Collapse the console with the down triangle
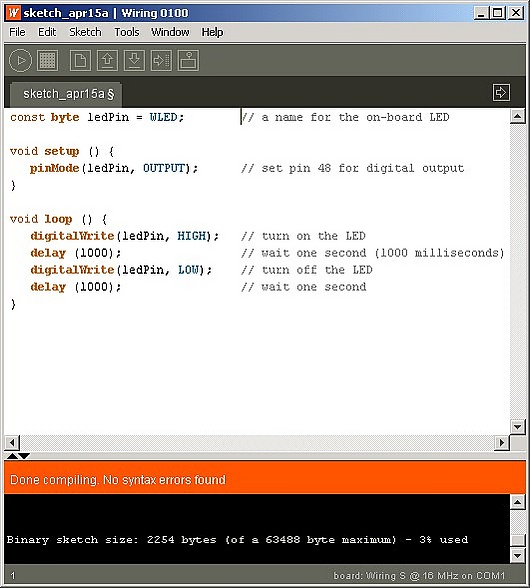Image resolution: width=530 pixels, height=588 pixels. (24, 456)
